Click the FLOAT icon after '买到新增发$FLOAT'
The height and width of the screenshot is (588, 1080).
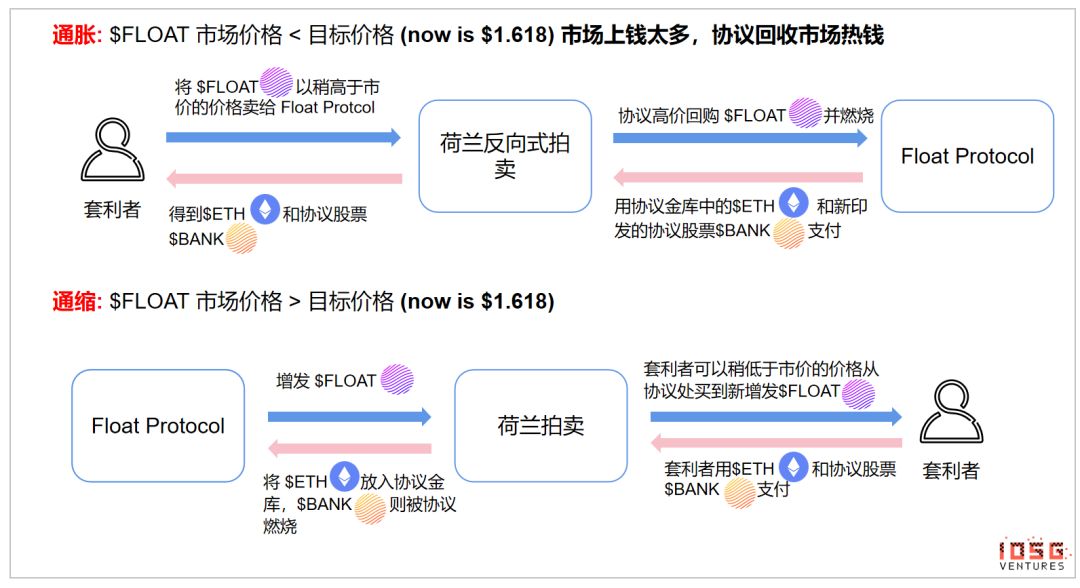(x=858, y=394)
